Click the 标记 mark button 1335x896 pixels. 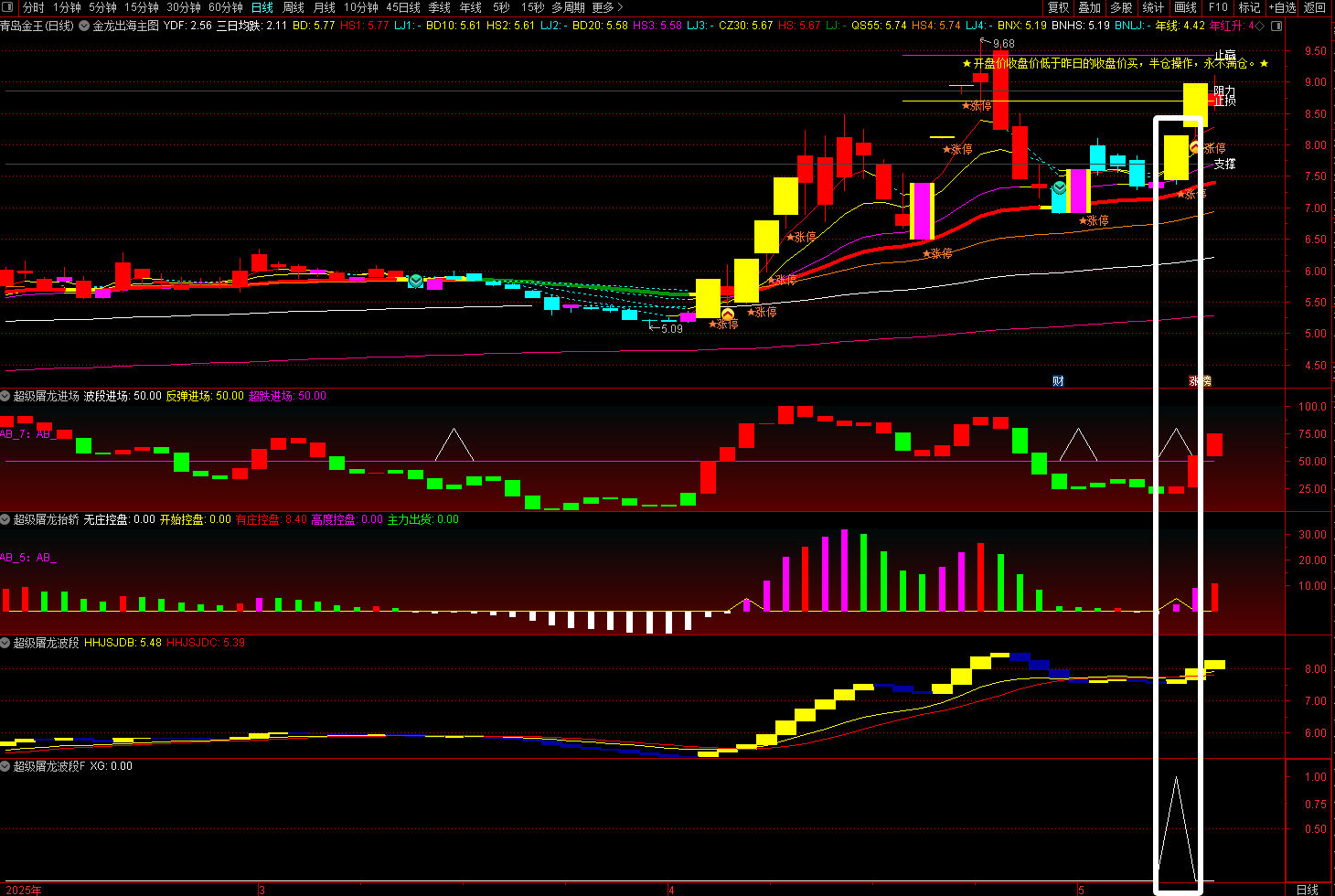[1249, 7]
